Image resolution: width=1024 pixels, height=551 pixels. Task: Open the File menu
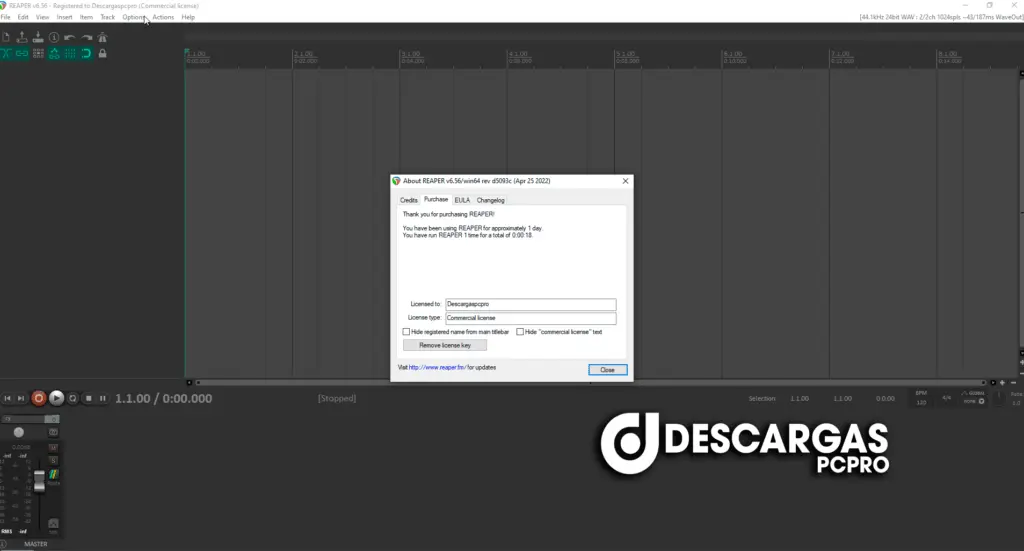point(6,17)
